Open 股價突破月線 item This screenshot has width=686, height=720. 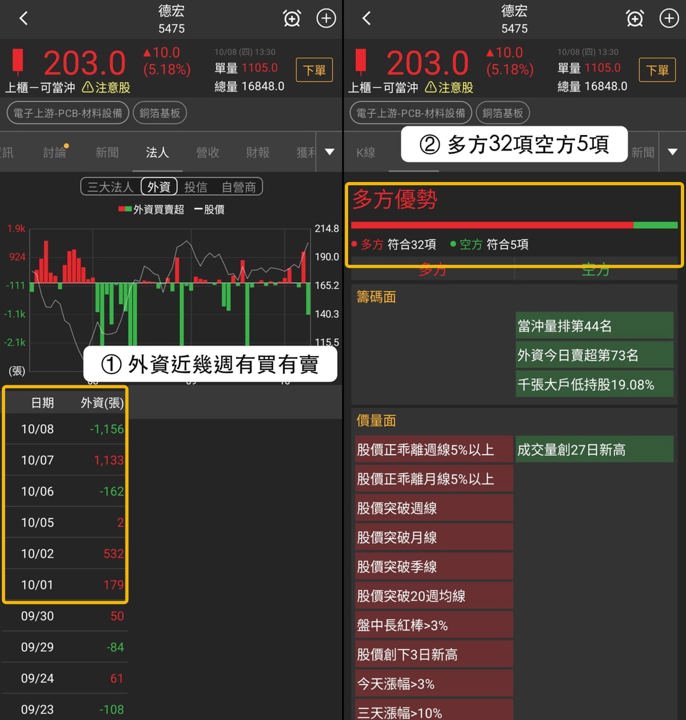[434, 537]
